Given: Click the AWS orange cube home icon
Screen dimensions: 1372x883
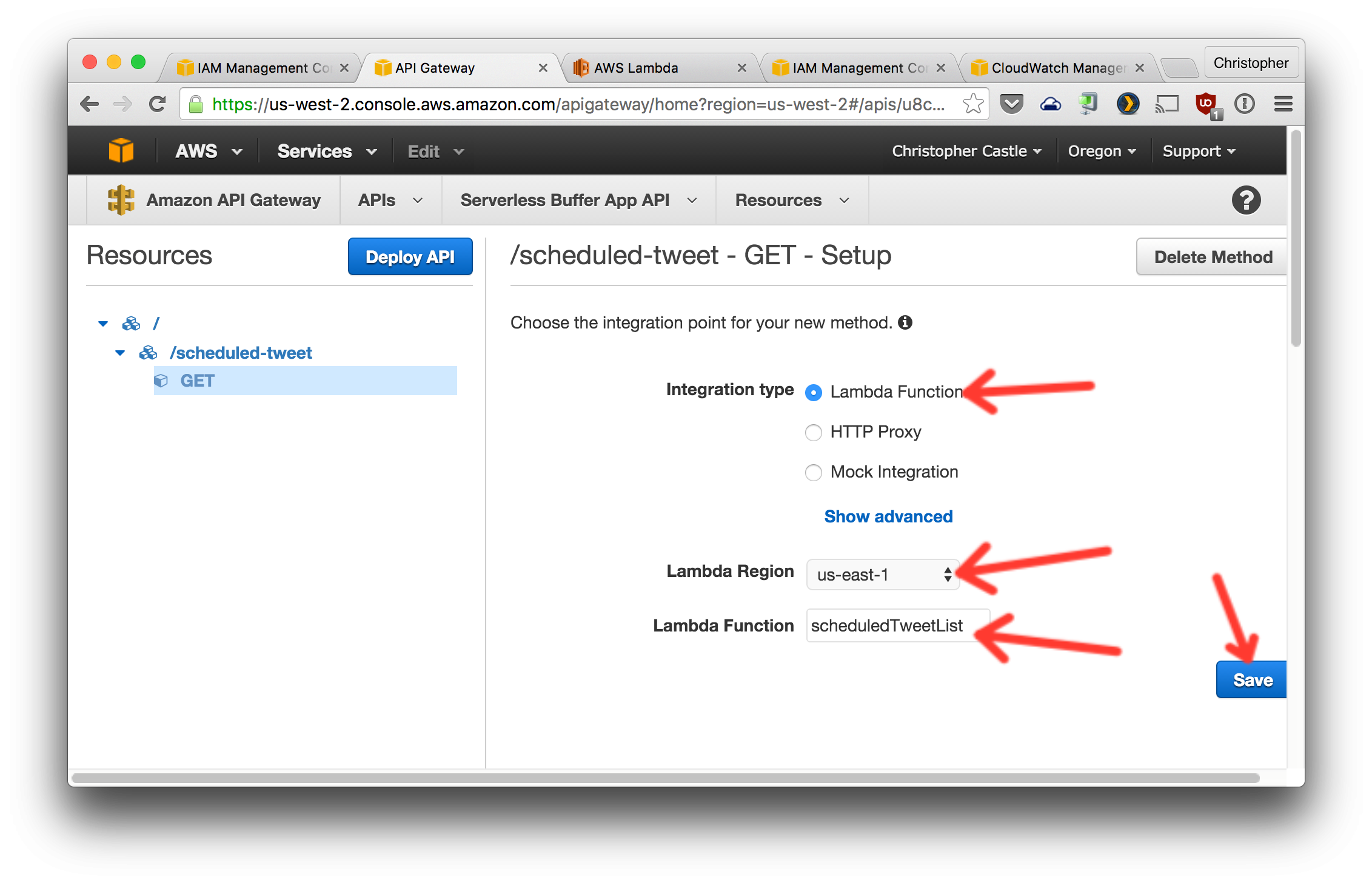Looking at the screenshot, I should coord(121,151).
